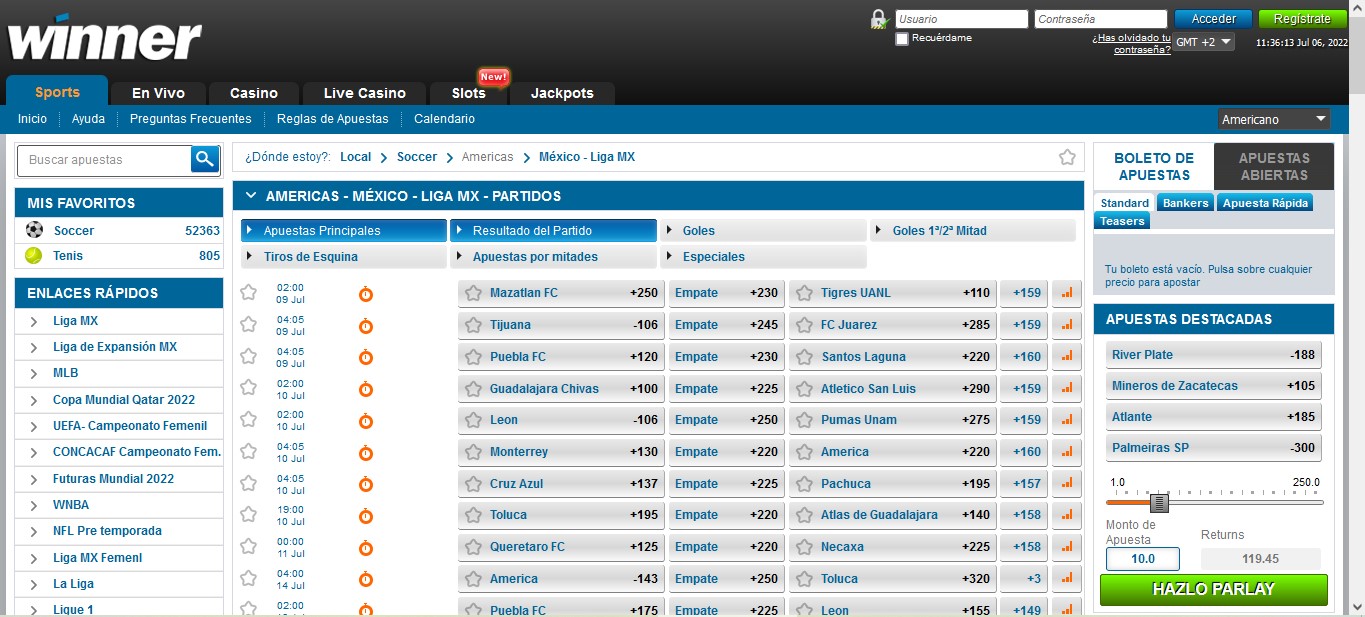This screenshot has width=1365, height=617.
Task: Collapse the Americas México Liga MX Partidos header
Action: (658, 196)
